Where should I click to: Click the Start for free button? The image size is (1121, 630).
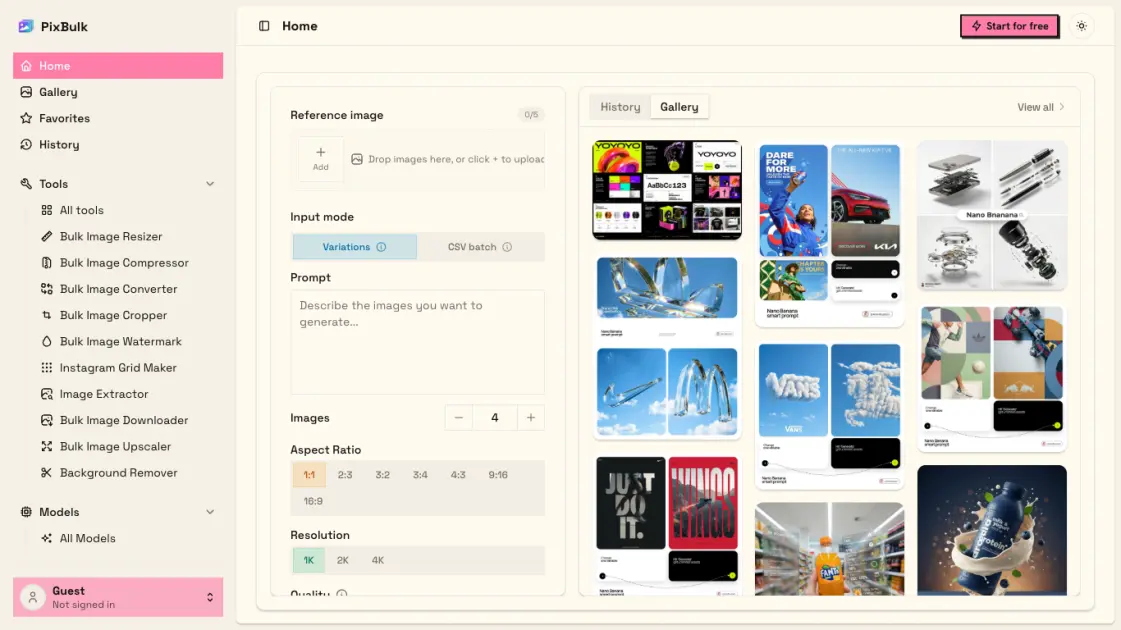pyautogui.click(x=1009, y=26)
